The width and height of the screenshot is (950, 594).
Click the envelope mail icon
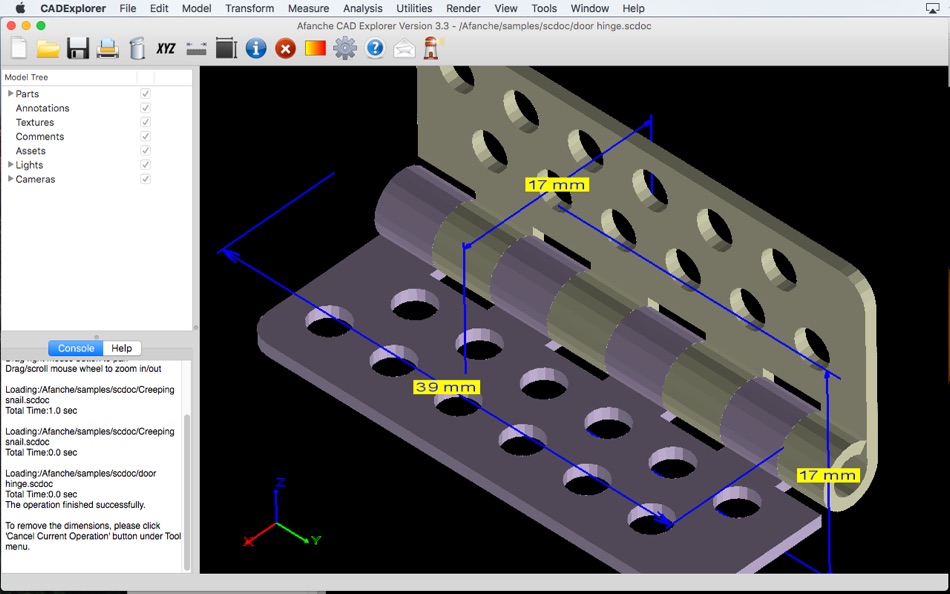pyautogui.click(x=404, y=48)
